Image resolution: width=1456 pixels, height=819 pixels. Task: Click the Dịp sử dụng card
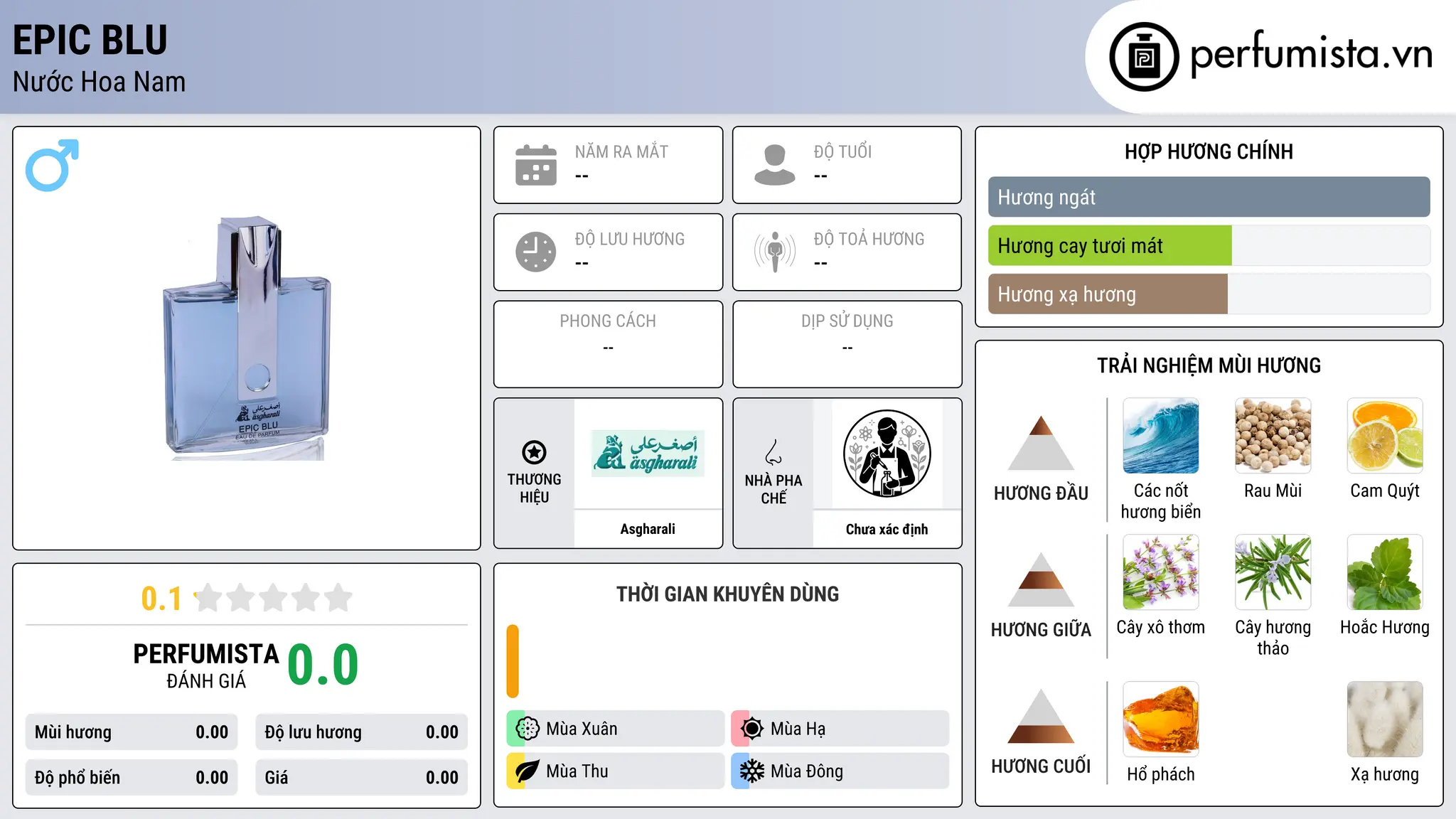coord(847,344)
